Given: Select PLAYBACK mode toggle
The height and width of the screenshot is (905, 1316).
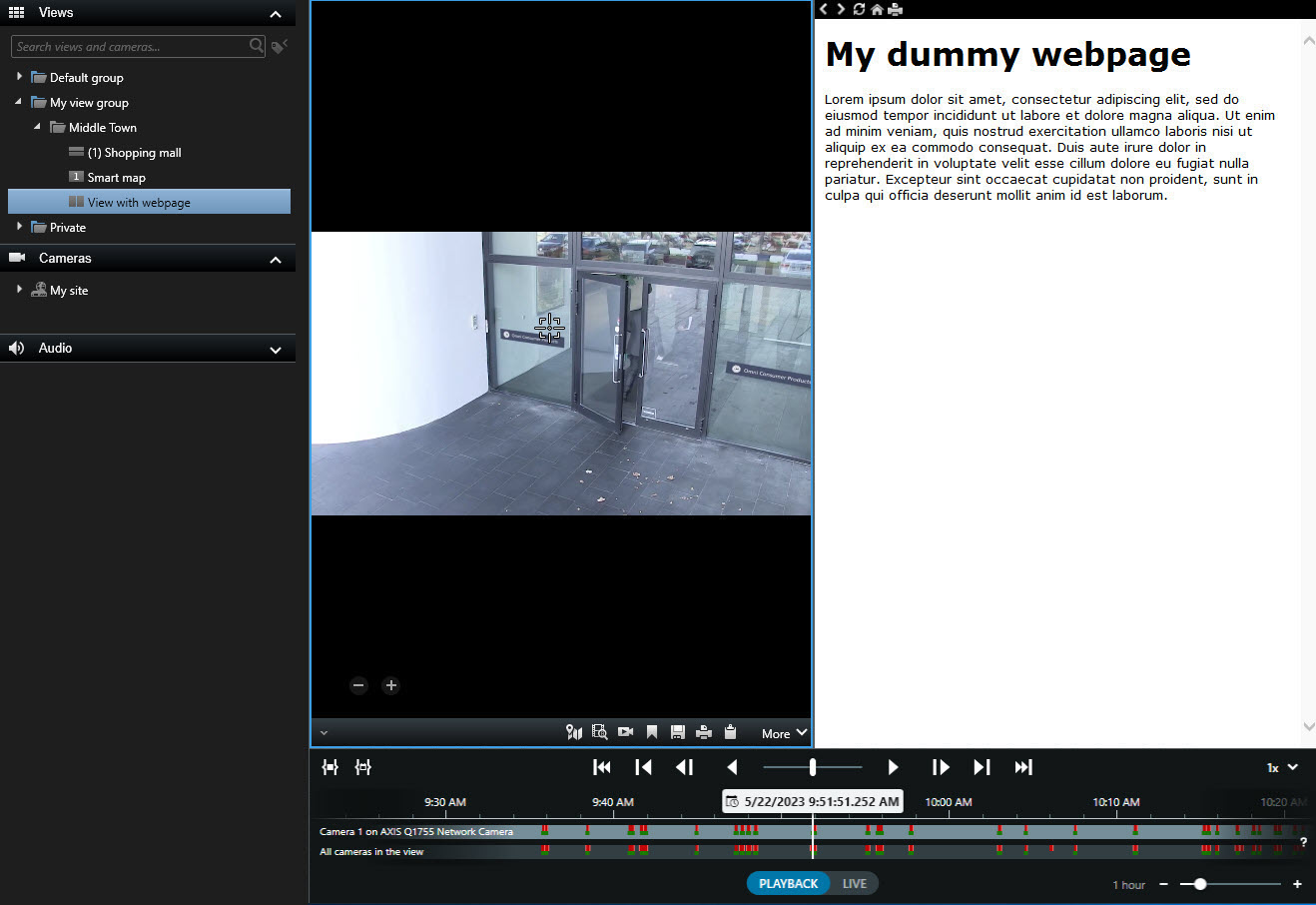Looking at the screenshot, I should (788, 883).
